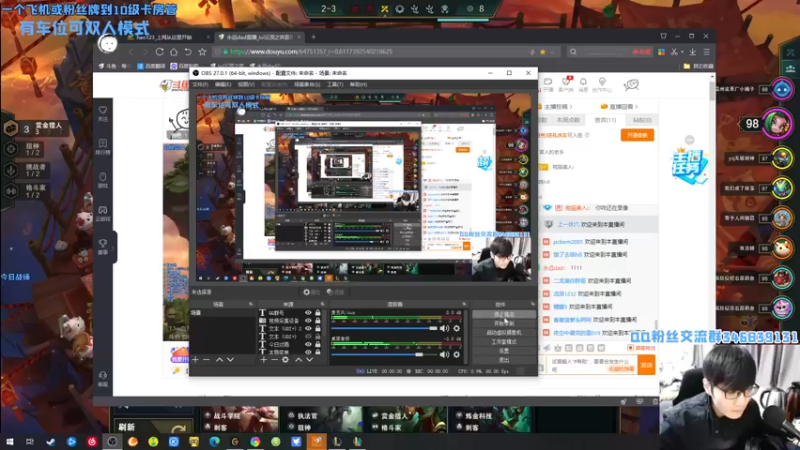The height and width of the screenshot is (450, 800).
Task: Toggle lock on 视频采集设备 source
Action: click(x=318, y=320)
